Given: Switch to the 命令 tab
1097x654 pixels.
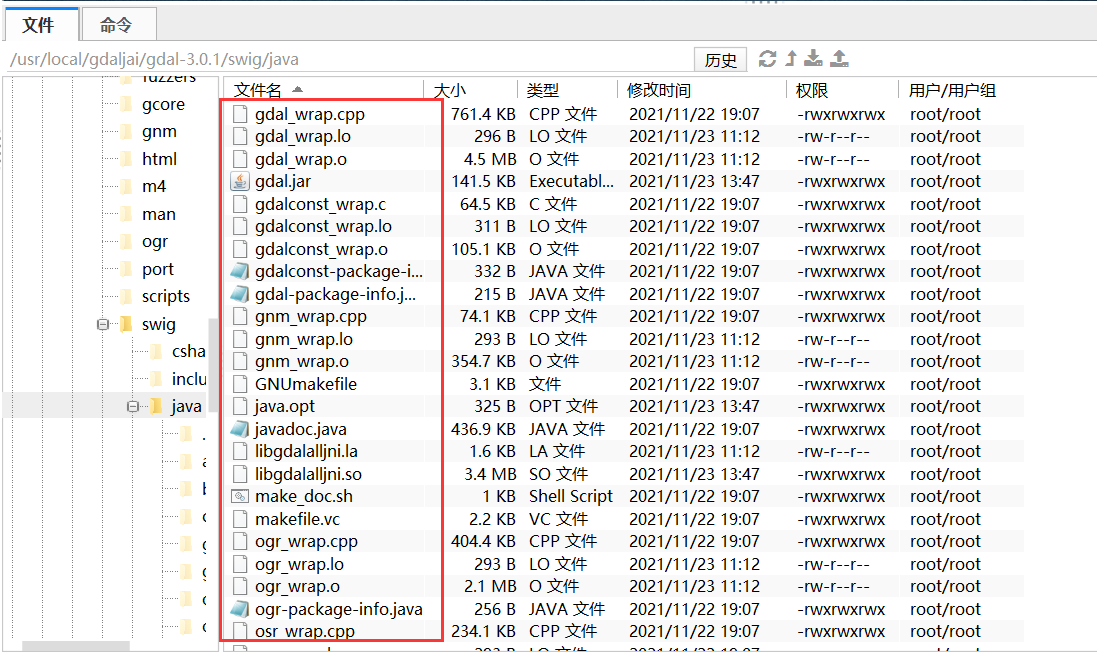Looking at the screenshot, I should click(117, 24).
